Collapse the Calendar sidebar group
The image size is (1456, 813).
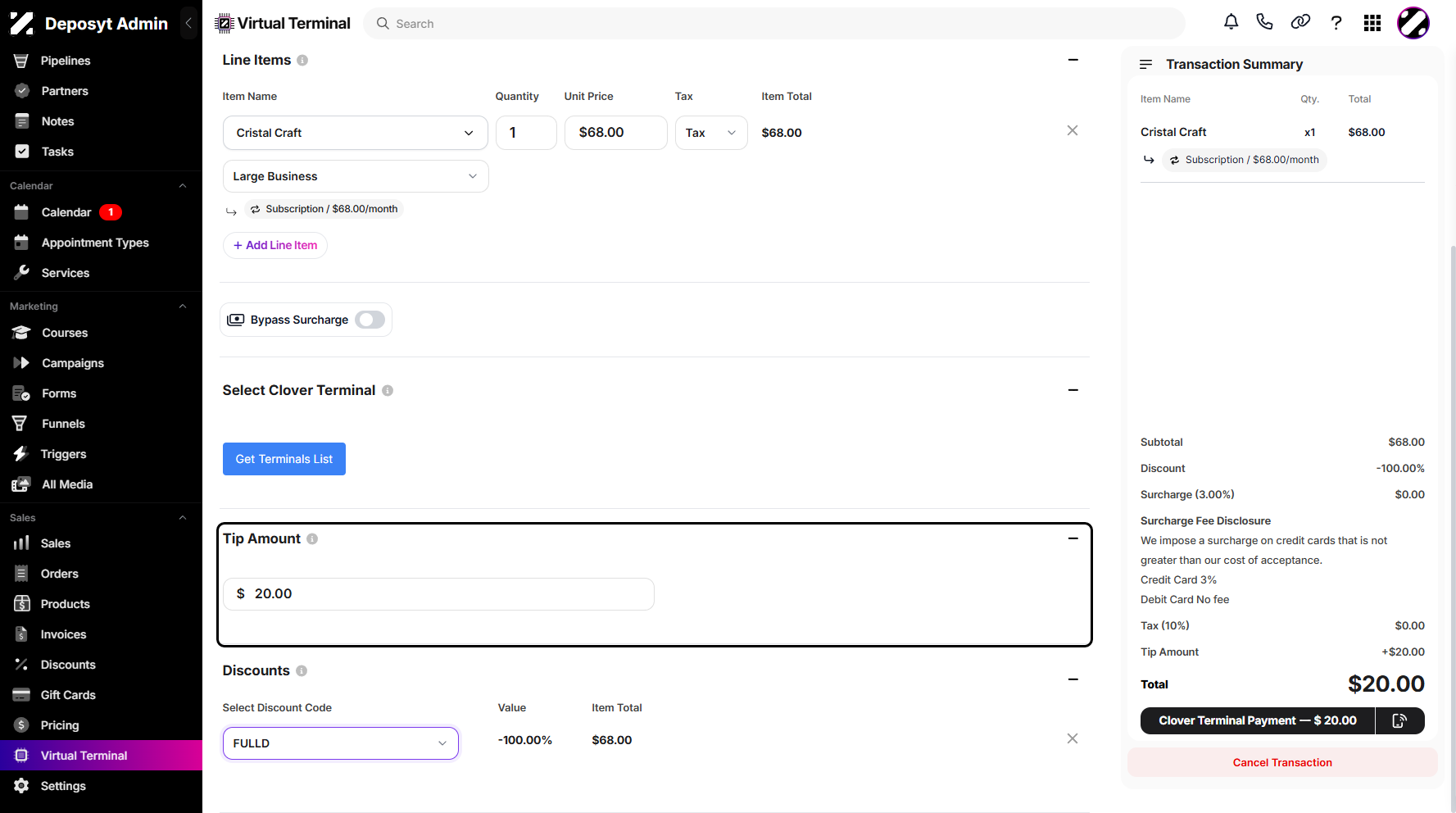[183, 186]
